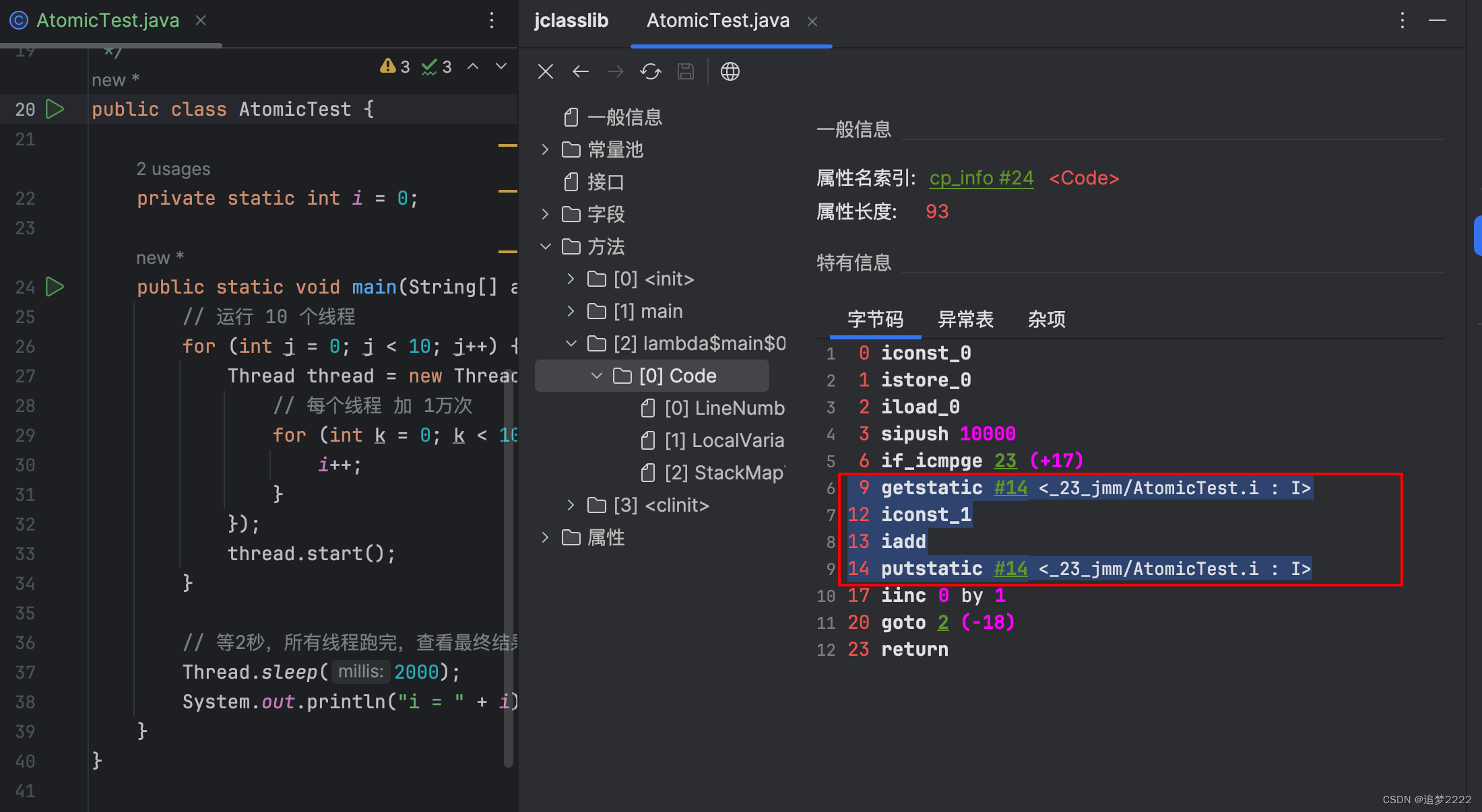Jump to offset 2 in goto instruction
Image resolution: width=1482 pixels, height=812 pixels.
(943, 622)
